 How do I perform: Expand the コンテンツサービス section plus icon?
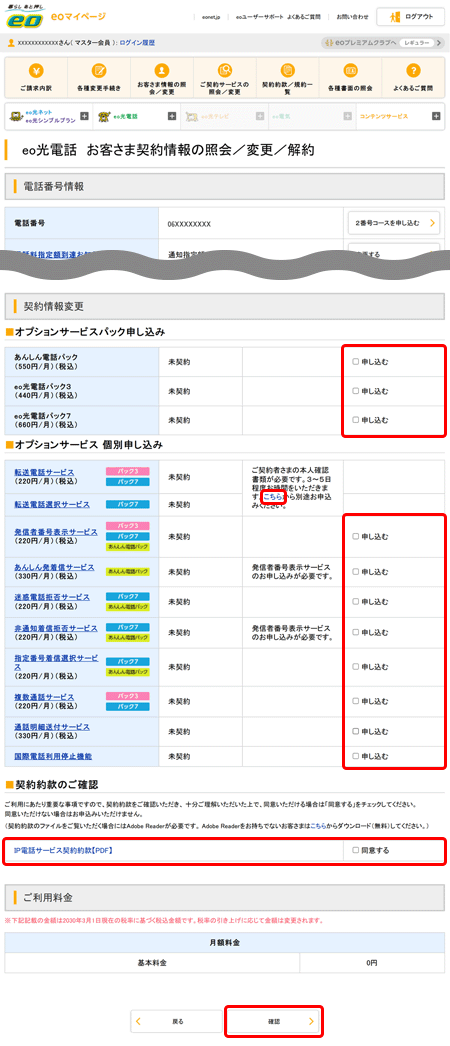pyautogui.click(x=436, y=116)
